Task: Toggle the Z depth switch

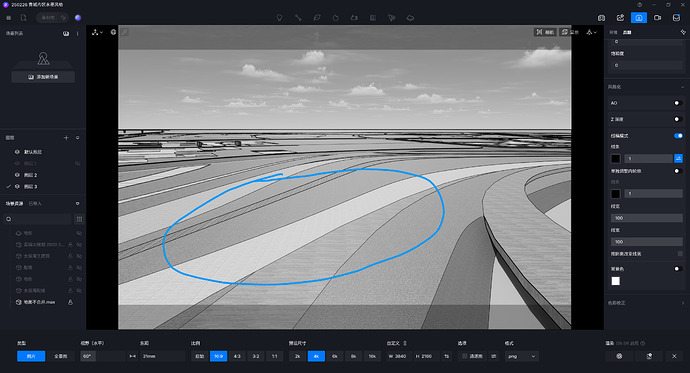Action: 678,119
